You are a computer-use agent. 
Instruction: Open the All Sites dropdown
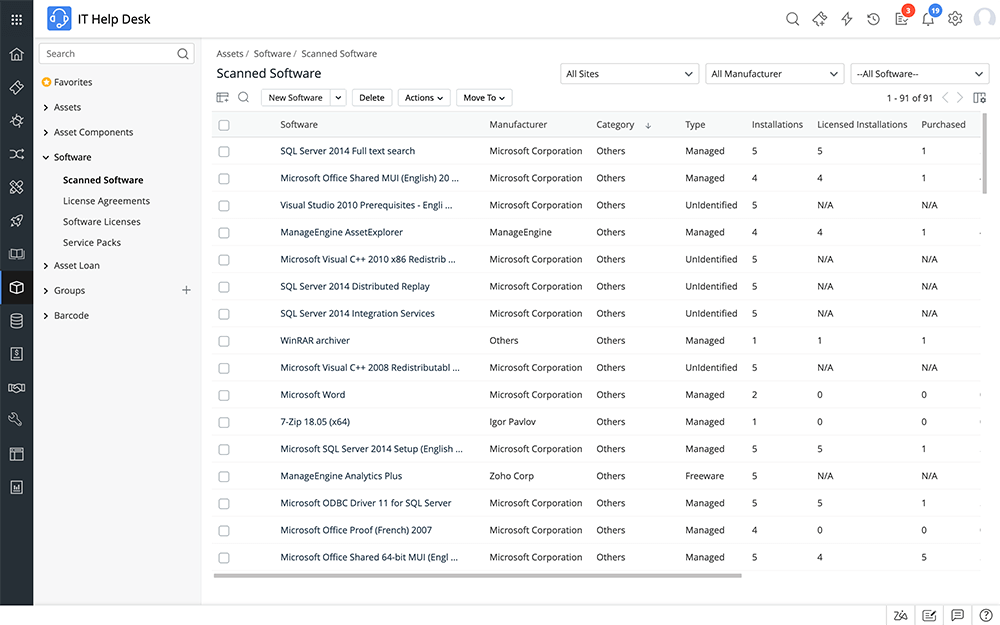click(628, 73)
